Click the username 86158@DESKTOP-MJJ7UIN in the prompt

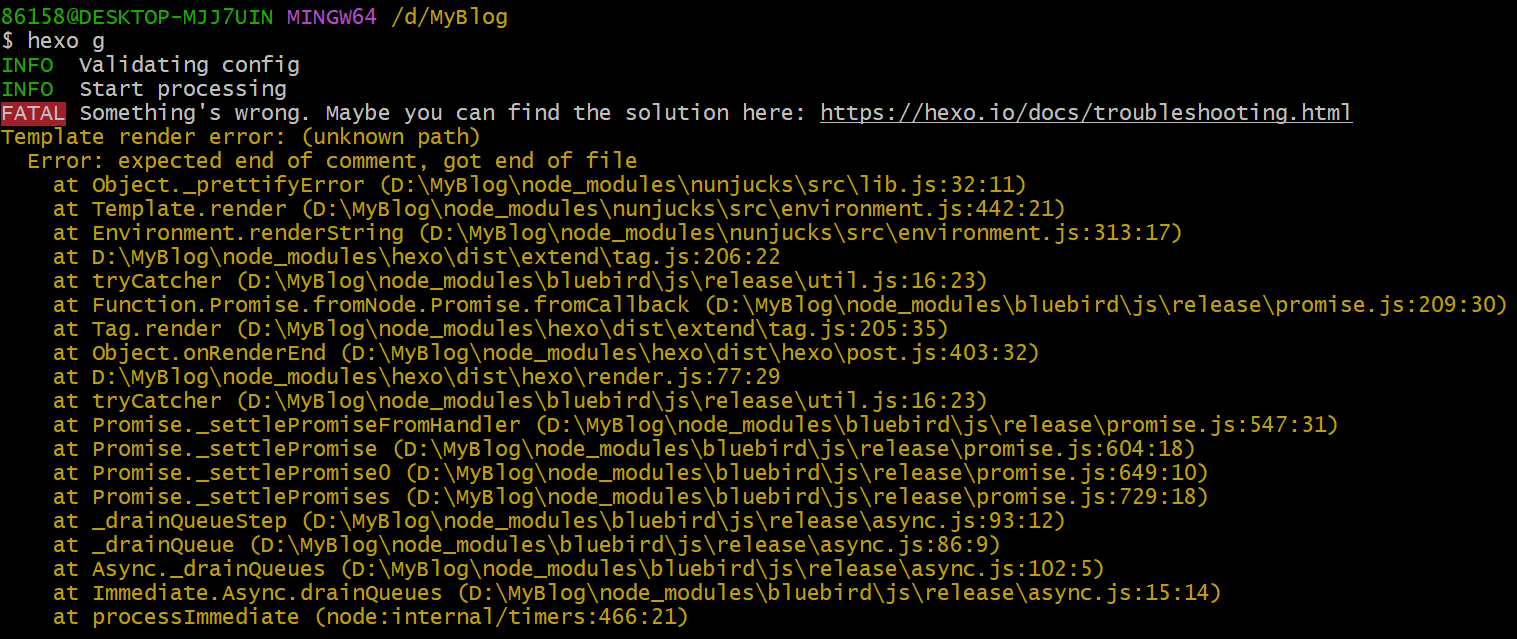coord(138,17)
